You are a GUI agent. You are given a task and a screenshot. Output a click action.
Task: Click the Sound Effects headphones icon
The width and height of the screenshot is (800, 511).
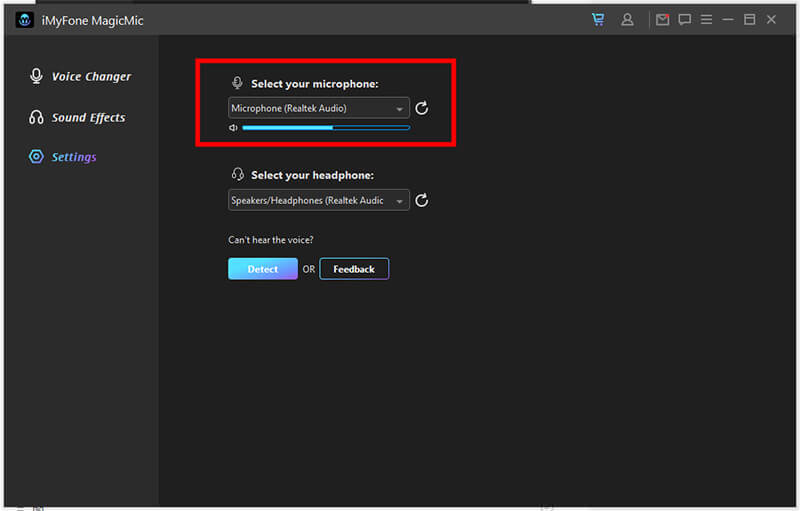coord(36,117)
